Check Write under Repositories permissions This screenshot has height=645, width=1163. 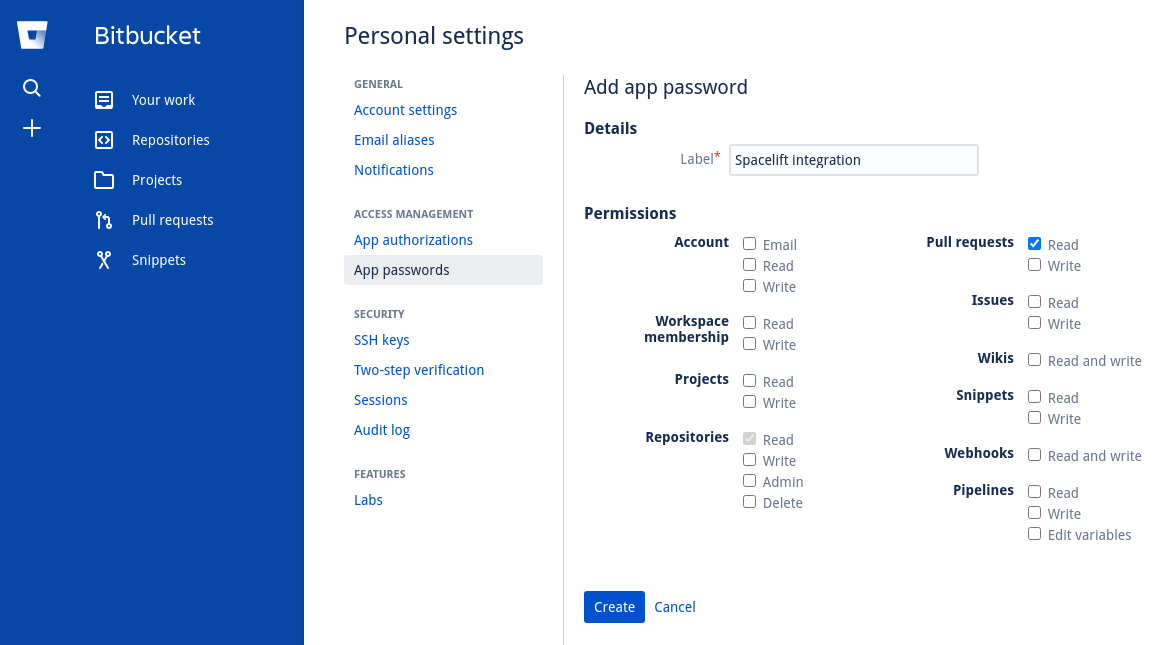click(749, 459)
